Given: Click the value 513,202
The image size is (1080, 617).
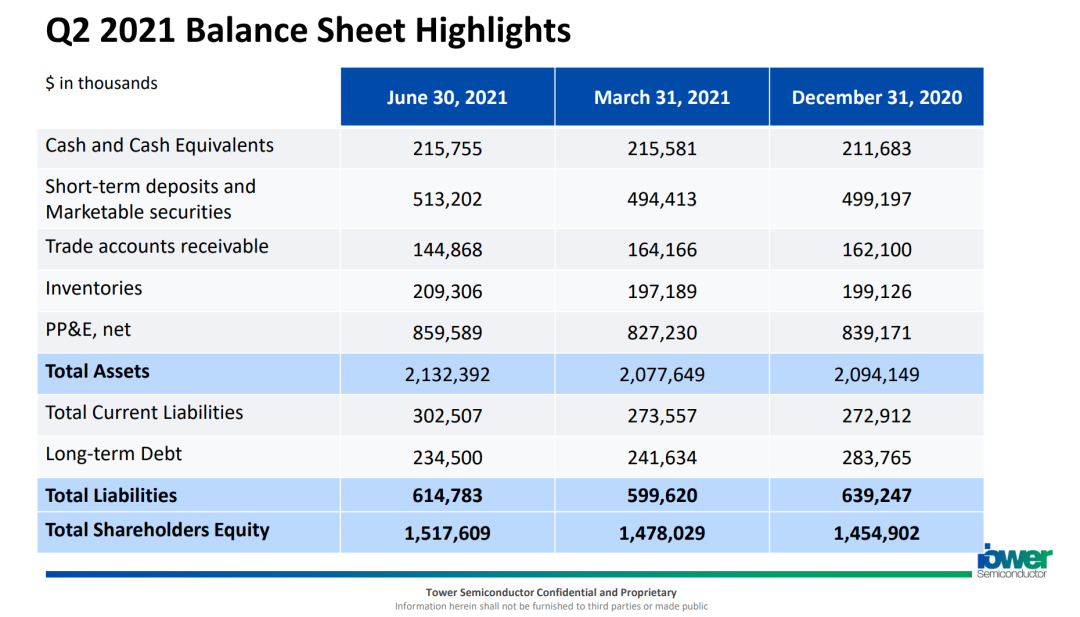Looking at the screenshot, I should [447, 199].
